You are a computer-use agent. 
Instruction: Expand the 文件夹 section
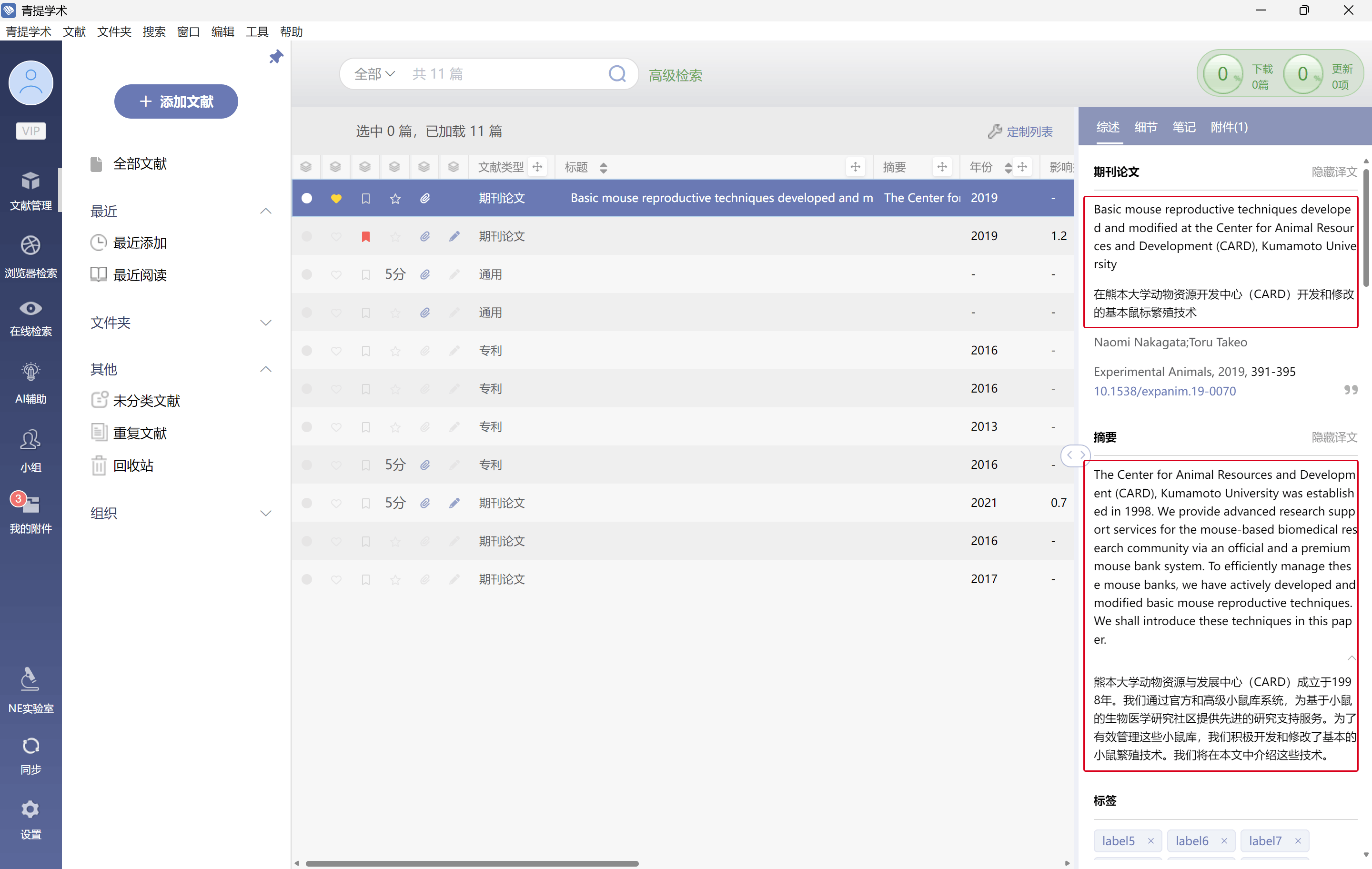pos(265,323)
